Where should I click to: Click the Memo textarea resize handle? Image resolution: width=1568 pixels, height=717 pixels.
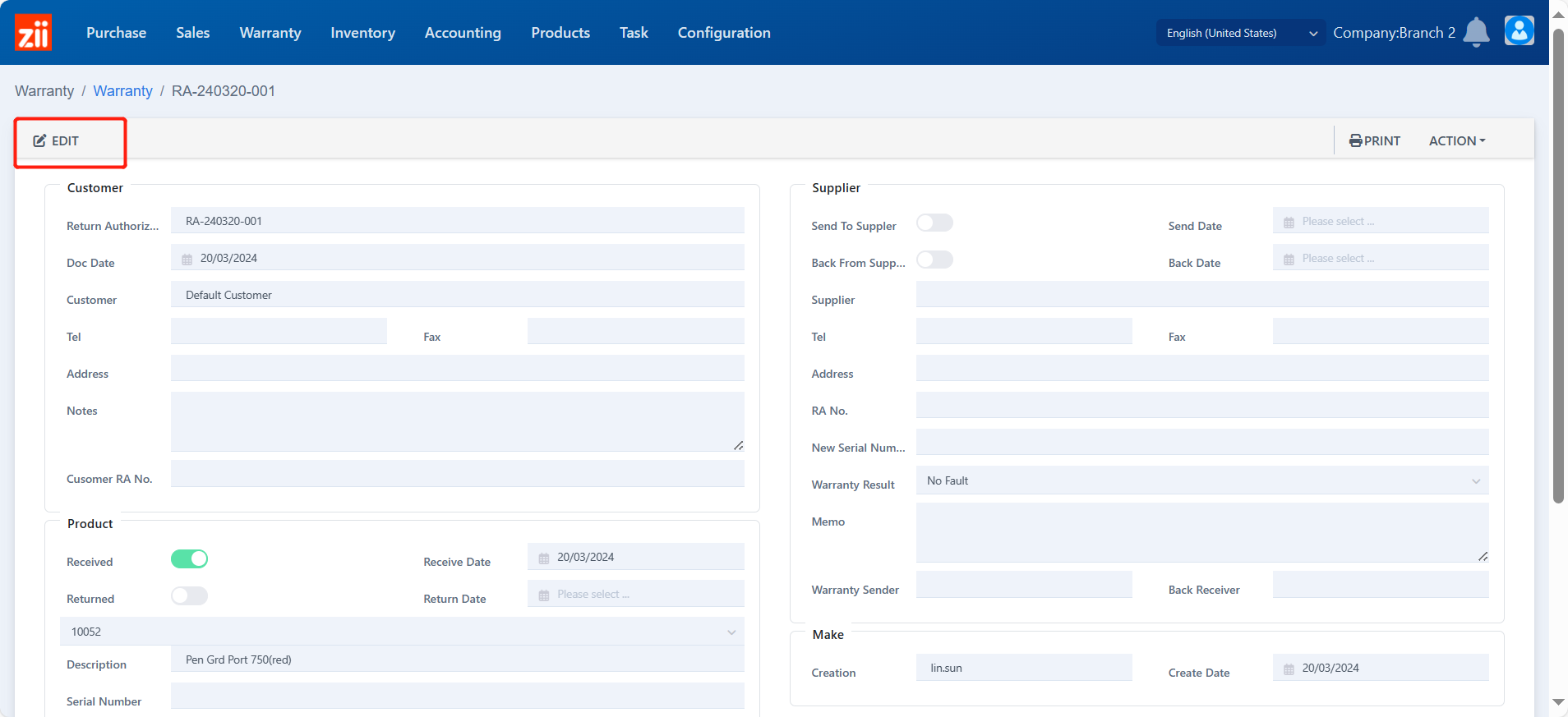pos(1483,556)
